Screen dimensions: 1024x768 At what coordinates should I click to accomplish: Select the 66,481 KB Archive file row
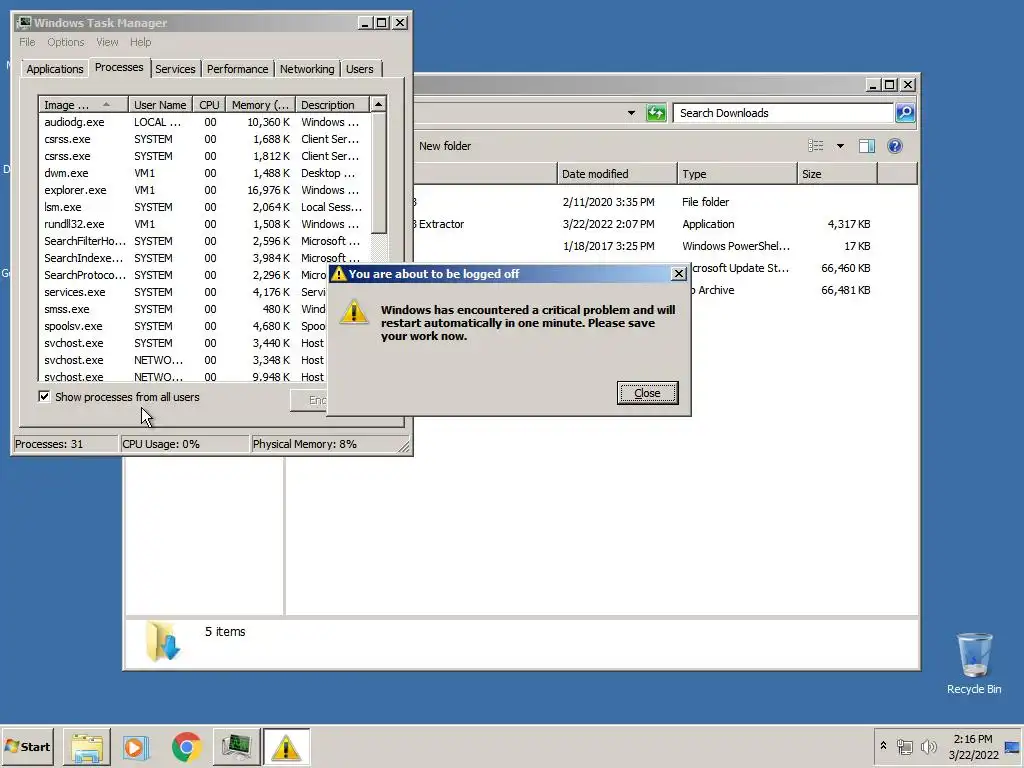click(x=782, y=290)
